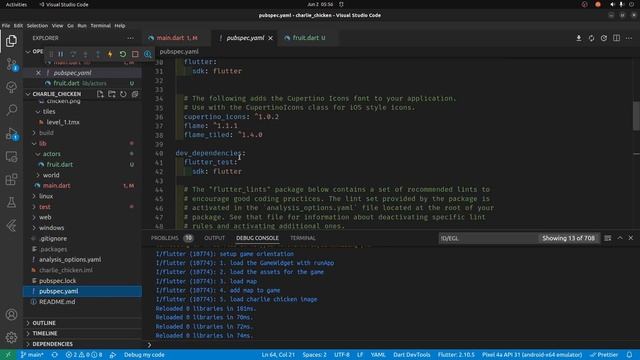Open Run and Debug view
Image resolution: width=640 pixels, height=360 pixels.
pos(11,133)
